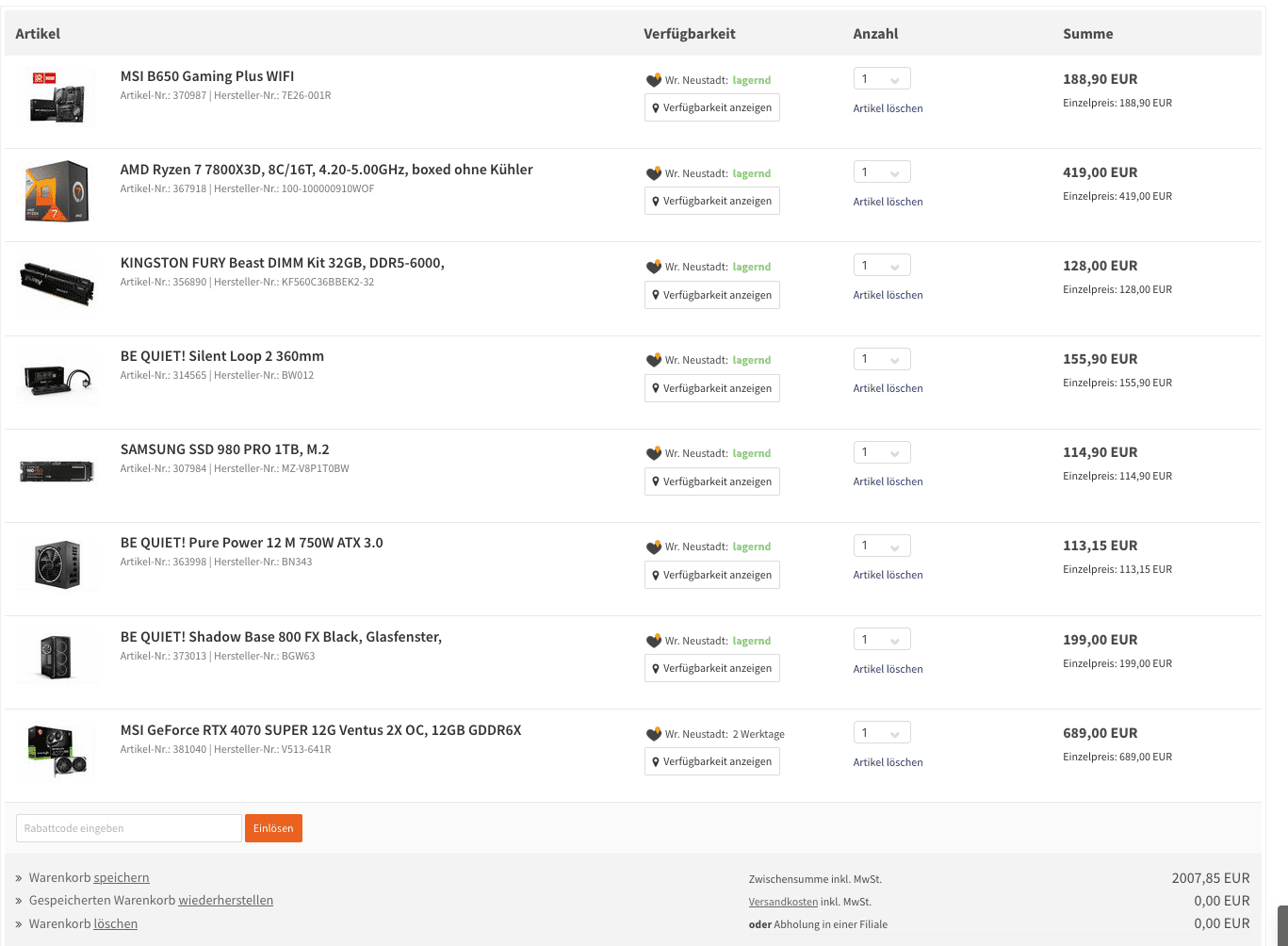Click the store heart icon in the Pure Power 12 row
The width and height of the screenshot is (1288, 946).
[x=654, y=546]
